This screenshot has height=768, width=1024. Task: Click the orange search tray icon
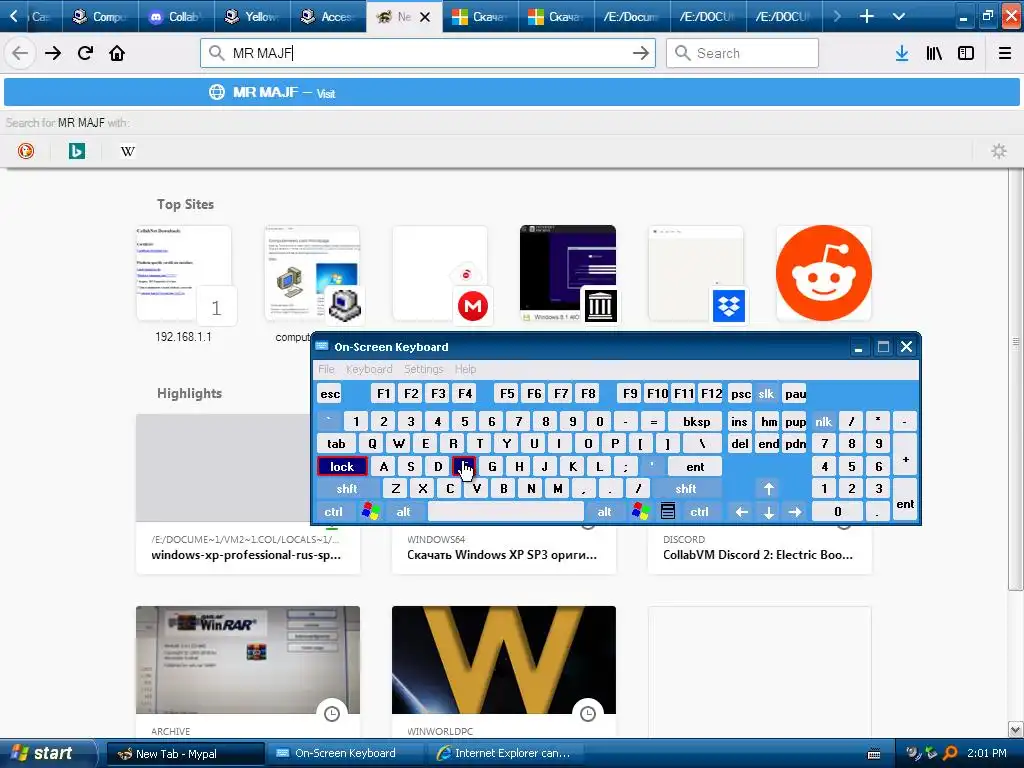[950, 753]
